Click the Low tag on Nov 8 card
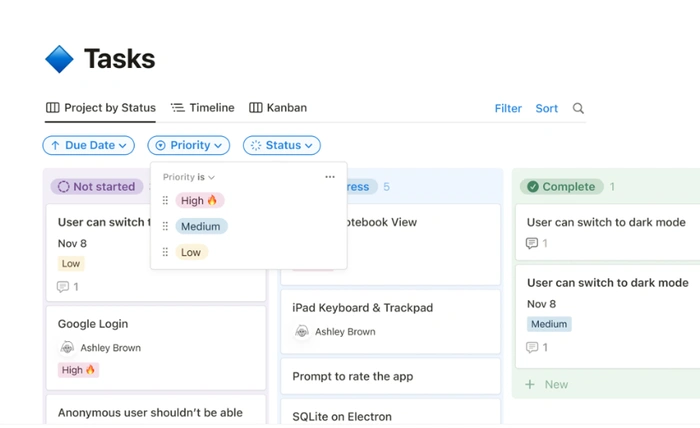700x428 pixels. [71, 264]
